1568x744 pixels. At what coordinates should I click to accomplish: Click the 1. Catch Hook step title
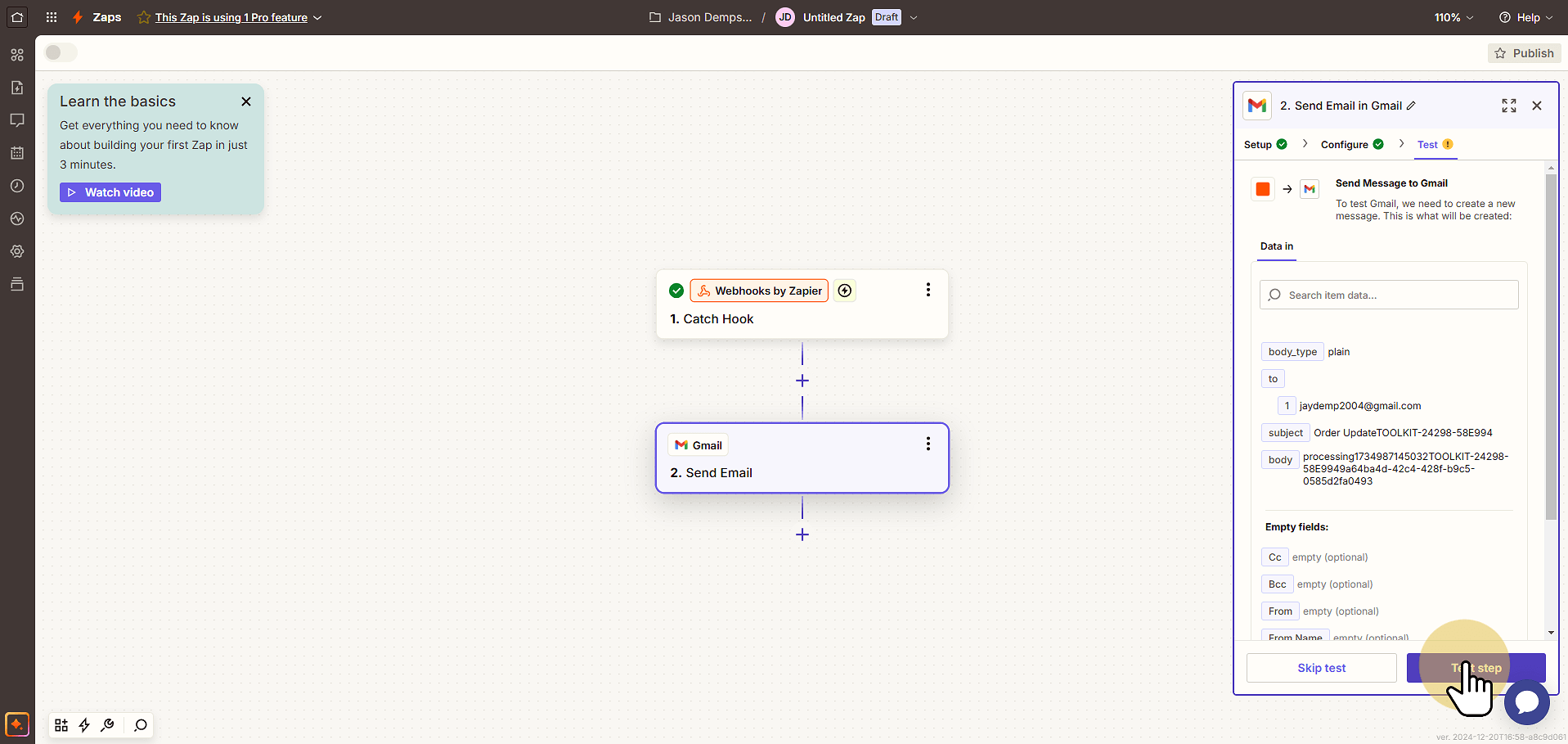[712, 319]
